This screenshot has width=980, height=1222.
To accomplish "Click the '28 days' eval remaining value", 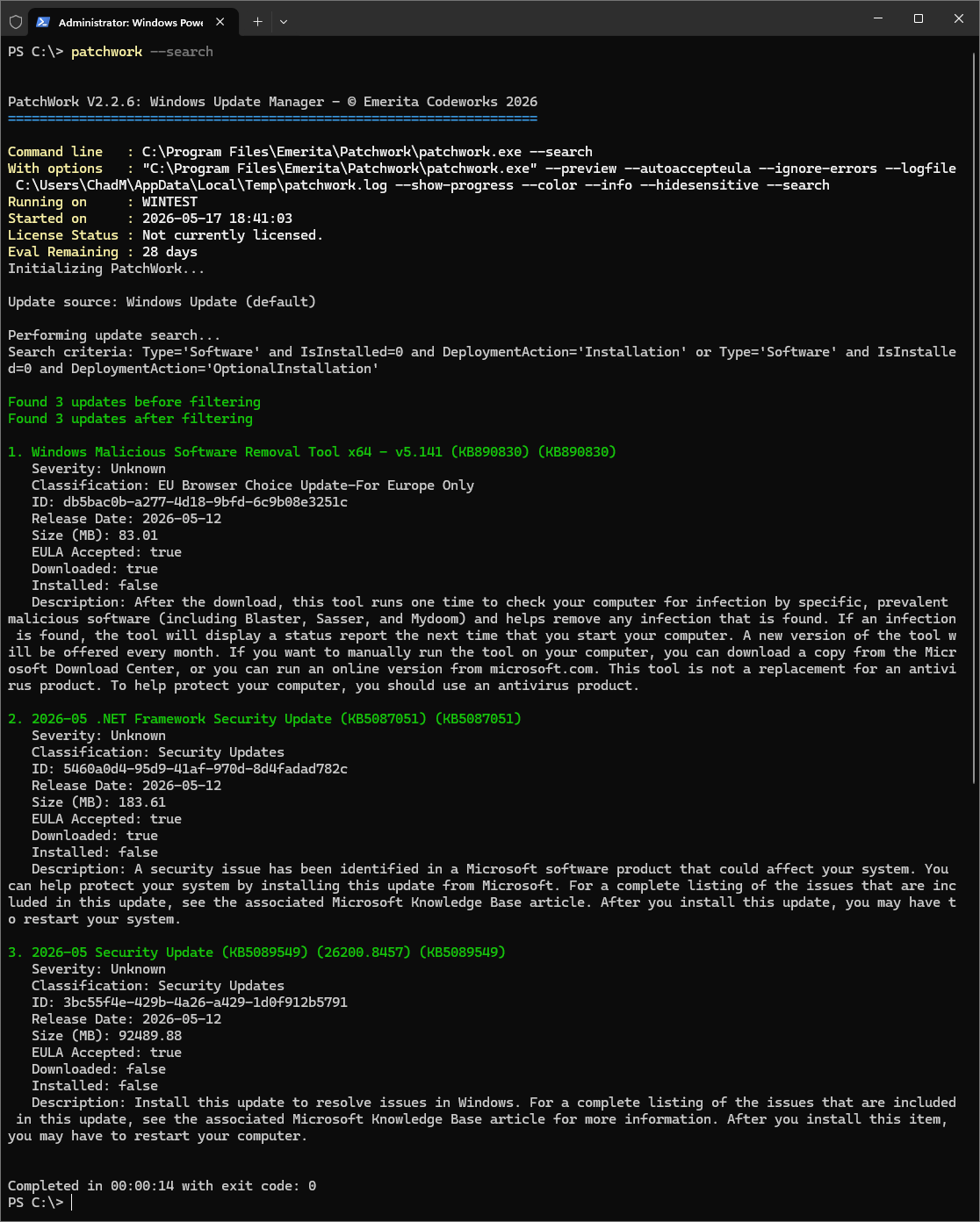I will [169, 252].
